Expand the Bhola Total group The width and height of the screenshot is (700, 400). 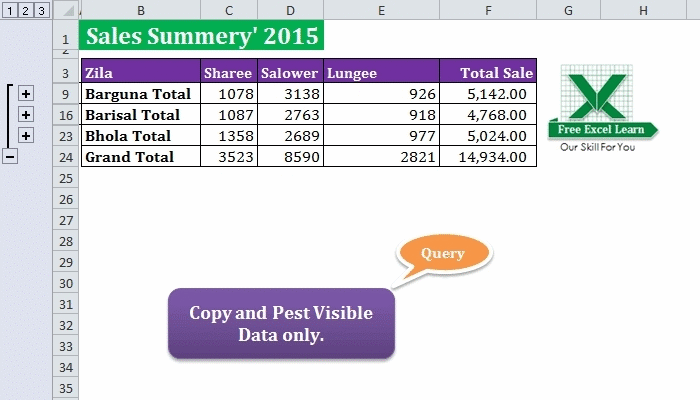26,136
